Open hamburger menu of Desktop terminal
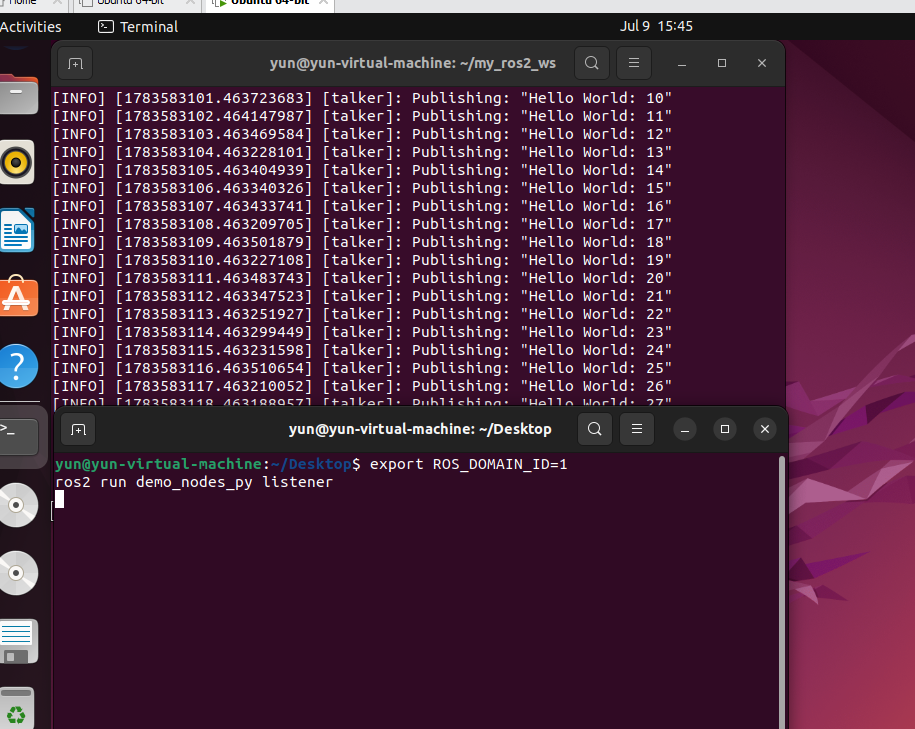Viewport: 915px width, 729px height. tap(637, 429)
